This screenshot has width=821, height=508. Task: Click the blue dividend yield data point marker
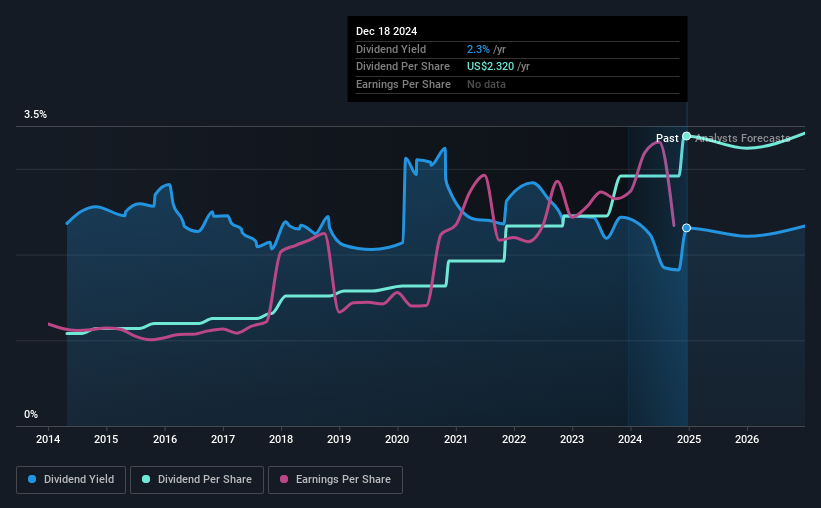tap(686, 228)
